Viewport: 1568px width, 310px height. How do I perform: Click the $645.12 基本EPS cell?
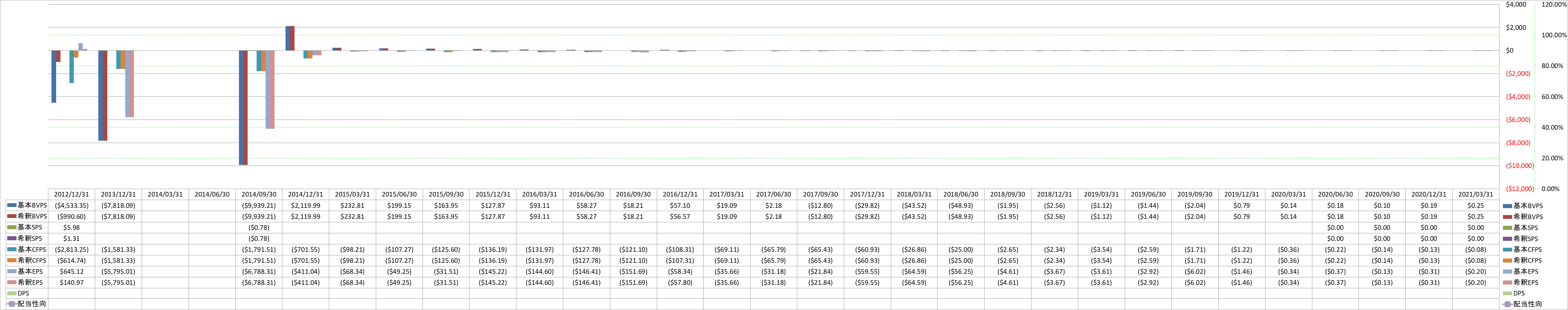pyautogui.click(x=72, y=272)
